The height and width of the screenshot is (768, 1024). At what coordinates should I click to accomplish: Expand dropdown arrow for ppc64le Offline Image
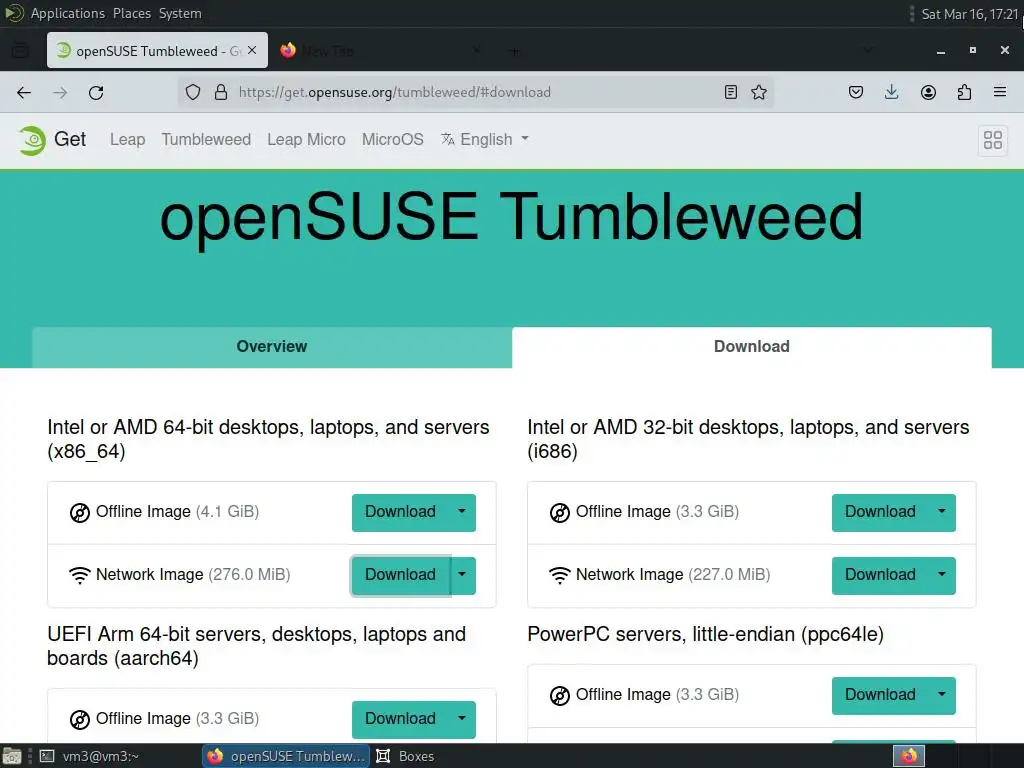pos(942,696)
